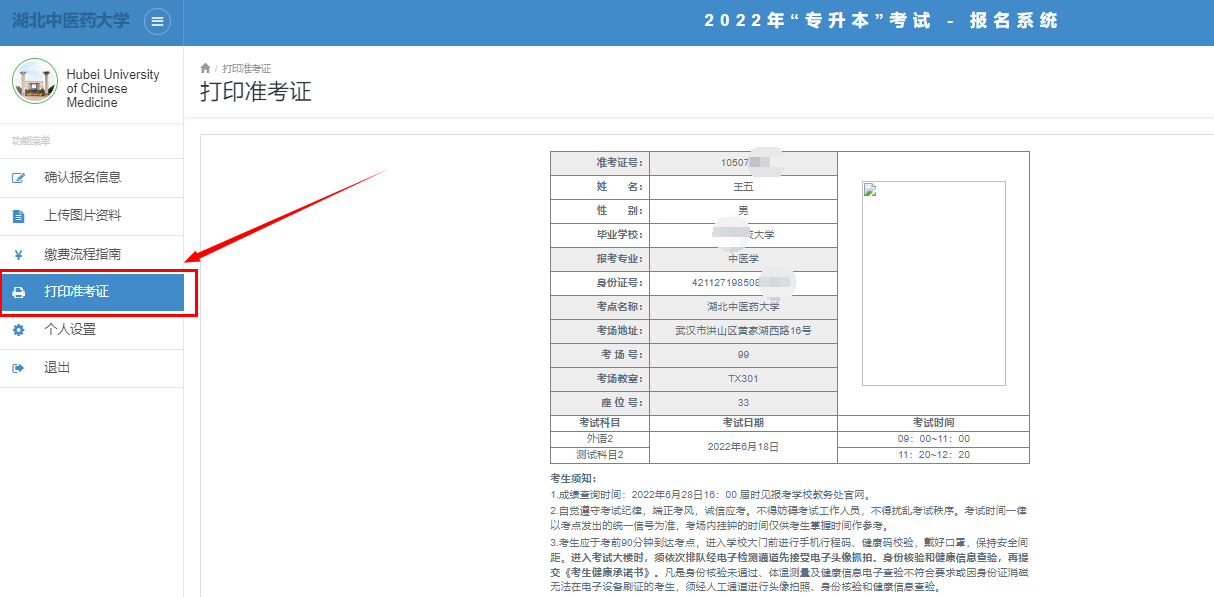Click the home icon in the breadcrumb

[206, 68]
